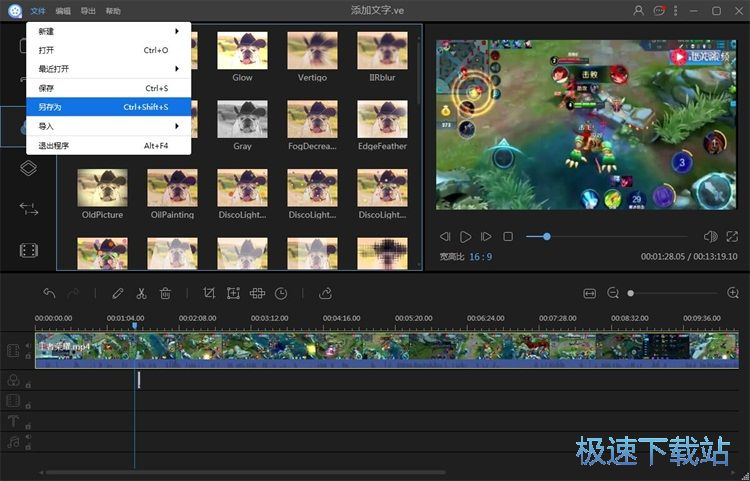Toggle the audio track lock
Image resolution: width=750 pixels, height=481 pixels.
click(28, 448)
